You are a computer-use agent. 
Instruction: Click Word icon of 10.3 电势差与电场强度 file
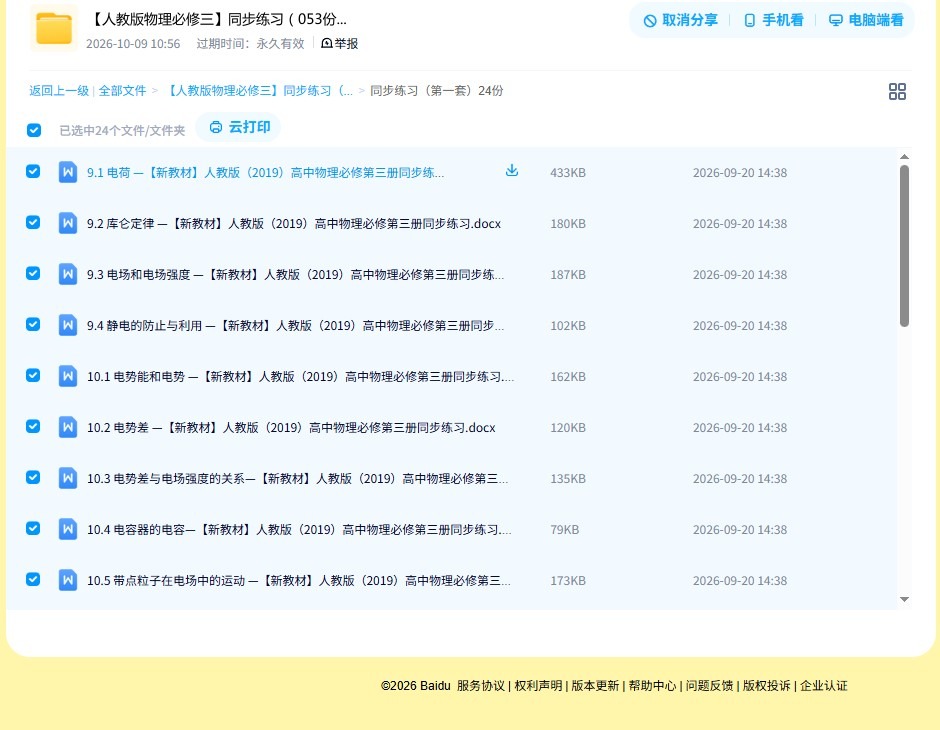click(x=68, y=478)
